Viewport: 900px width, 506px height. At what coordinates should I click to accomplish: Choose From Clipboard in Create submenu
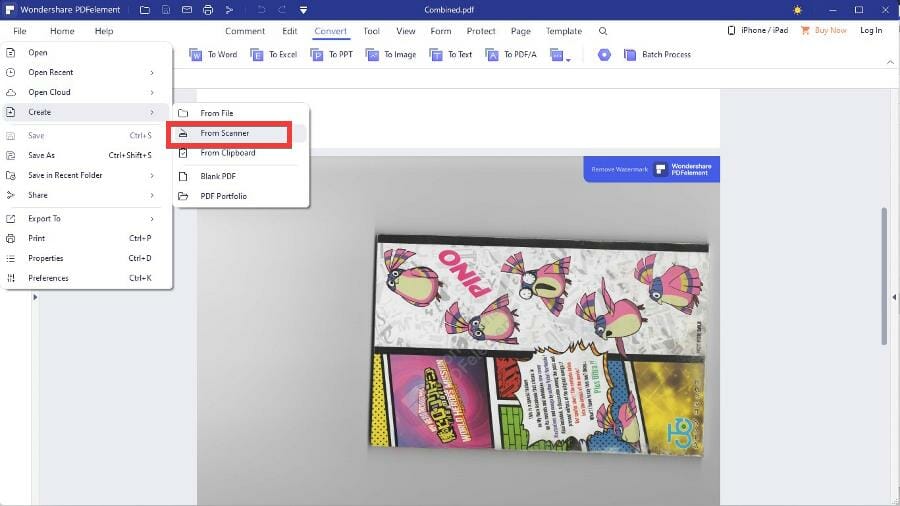(240, 153)
